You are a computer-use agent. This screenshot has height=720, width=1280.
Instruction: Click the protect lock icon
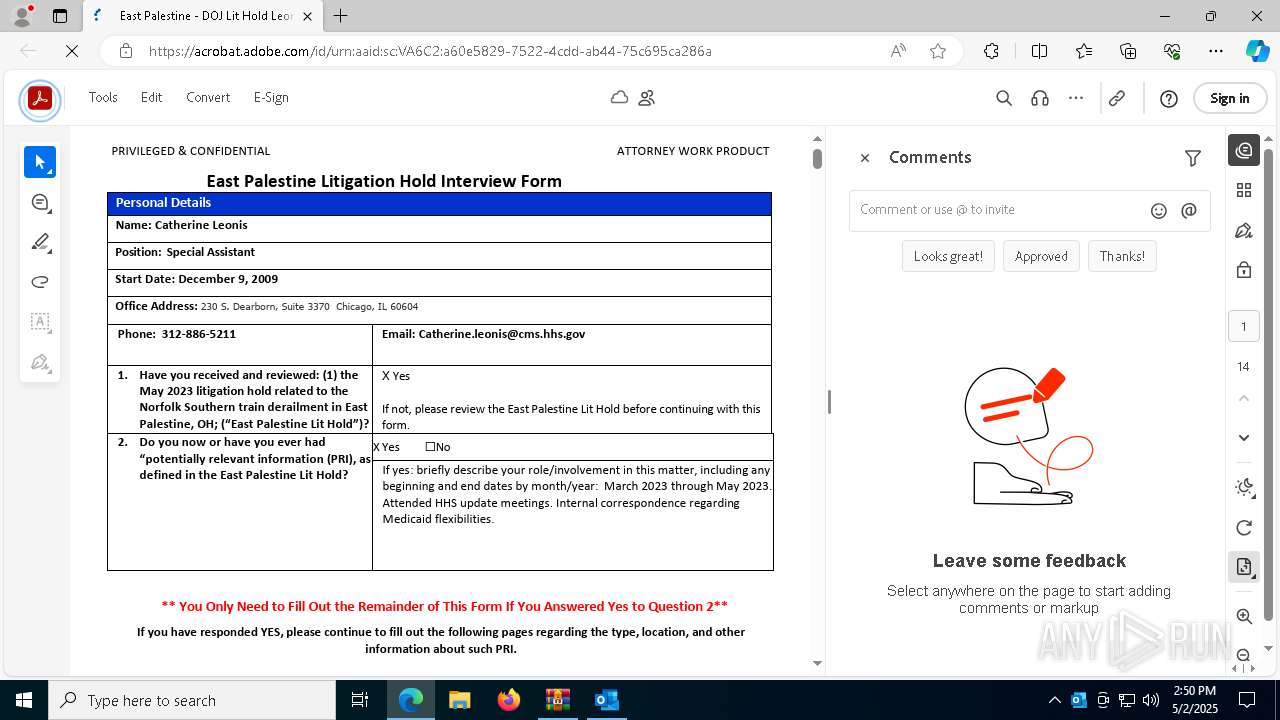coord(1244,270)
